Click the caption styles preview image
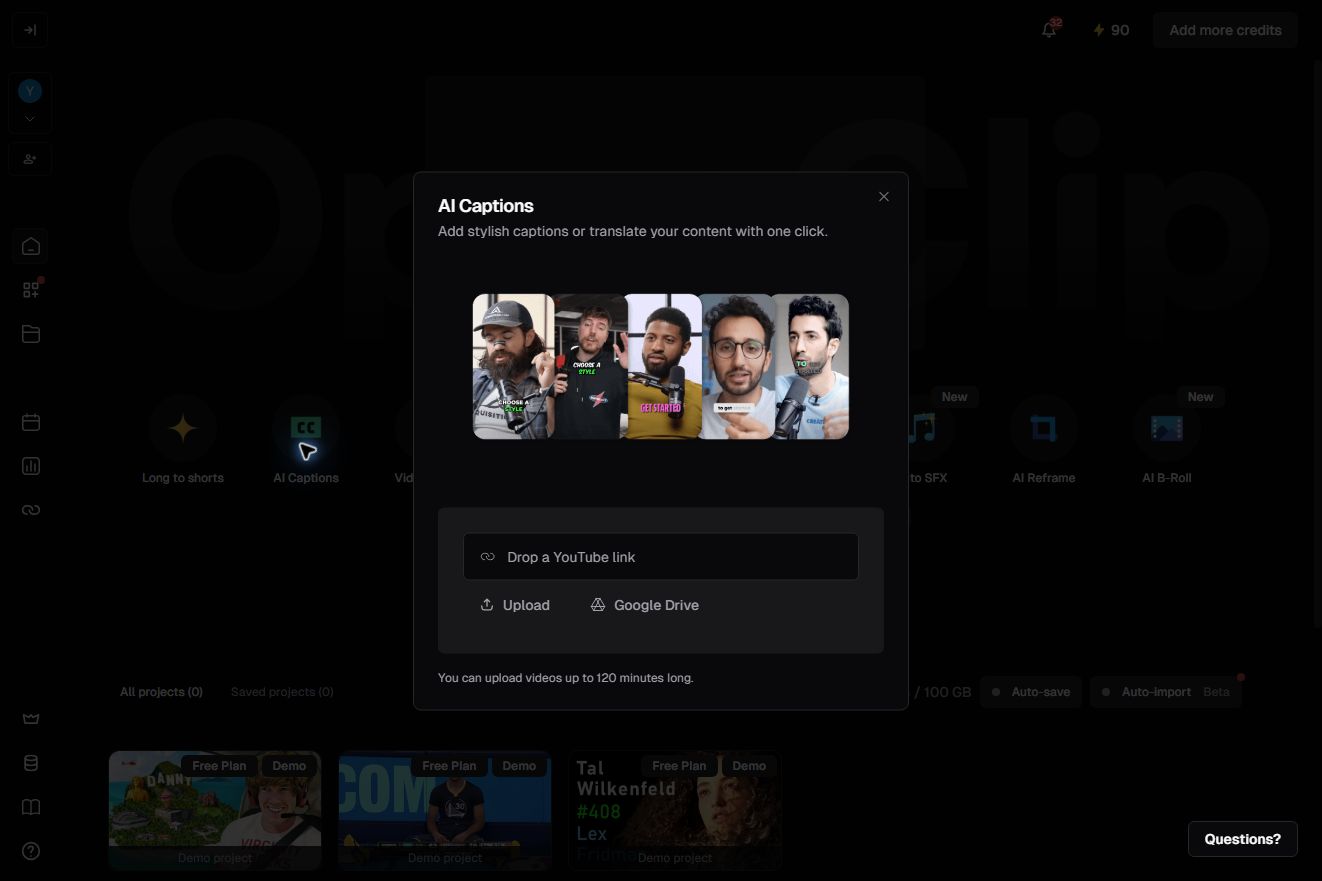The width and height of the screenshot is (1322, 881). tap(661, 366)
